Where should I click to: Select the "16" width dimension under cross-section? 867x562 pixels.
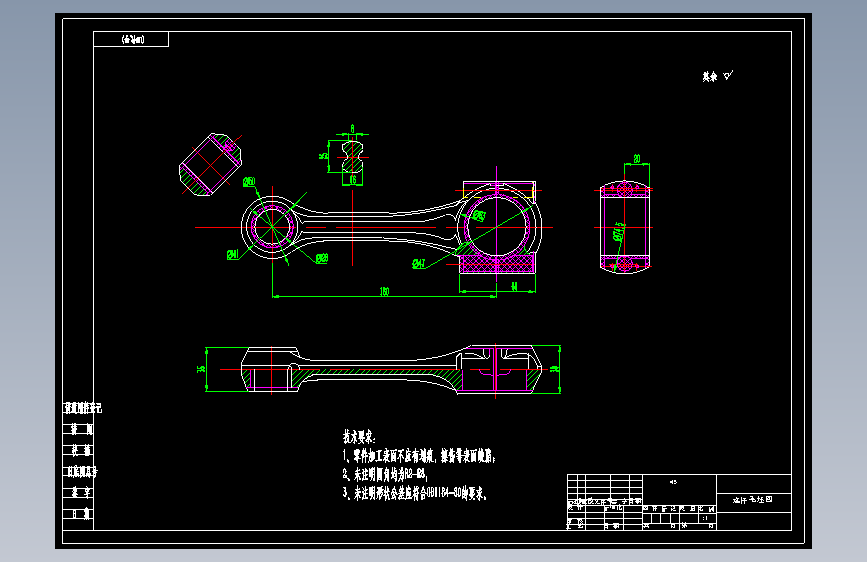[353, 180]
